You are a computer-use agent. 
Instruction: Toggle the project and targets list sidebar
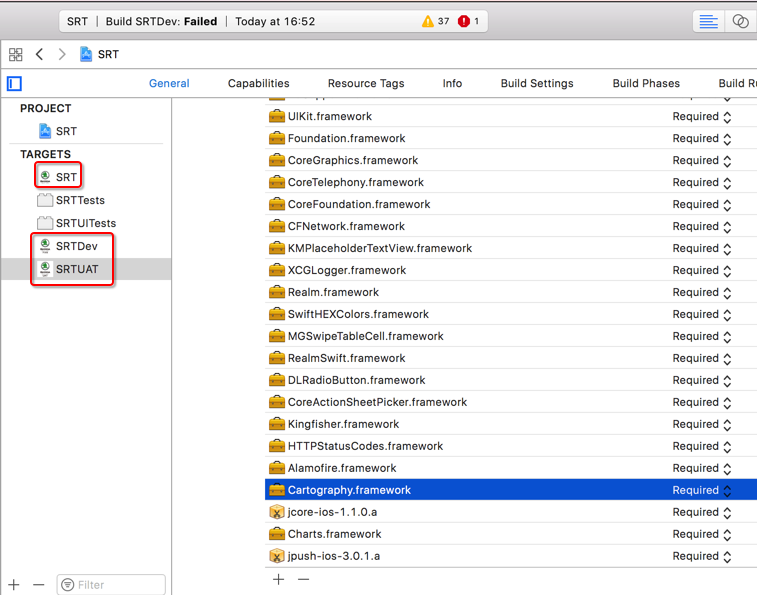(14, 84)
